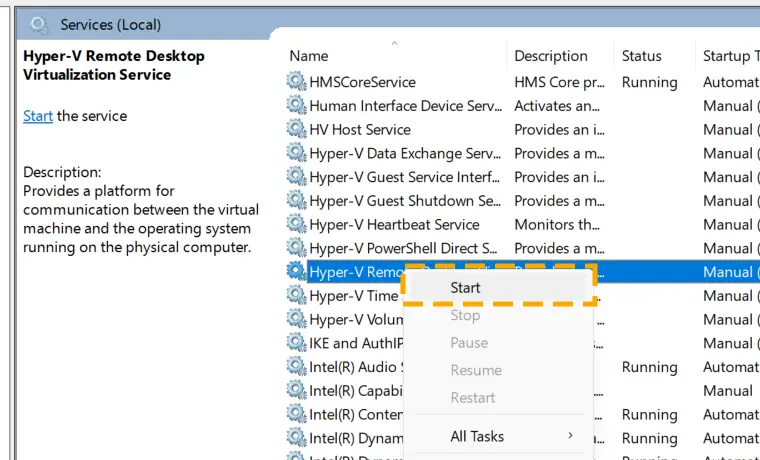Click the Hyper-V Data Exchange Service gear icon
The width and height of the screenshot is (760, 460).
click(x=296, y=152)
